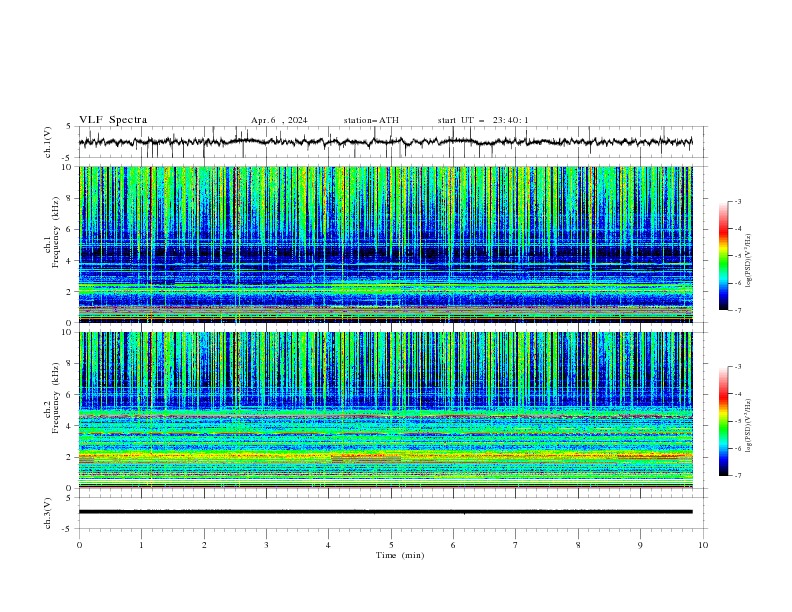The height and width of the screenshot is (612, 792).
Task: Click the ch.2 colorbar 'log(PSD)(V²/Hz)' label
Action: point(749,426)
